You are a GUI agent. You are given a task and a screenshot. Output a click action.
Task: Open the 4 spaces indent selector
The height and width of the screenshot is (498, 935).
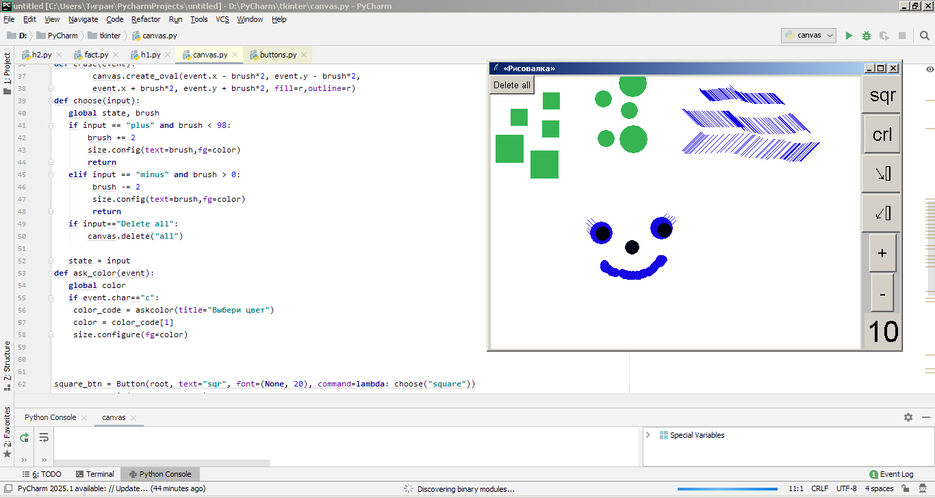coord(879,488)
